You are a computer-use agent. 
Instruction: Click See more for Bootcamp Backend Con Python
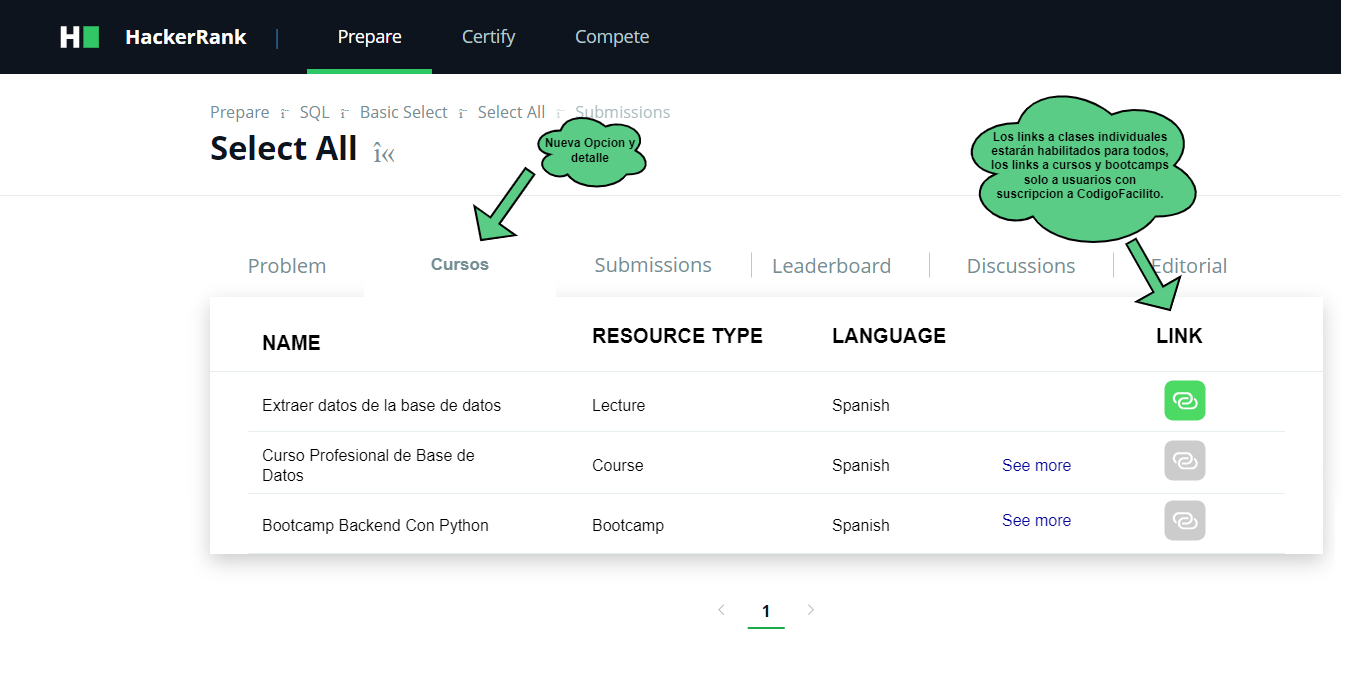point(1036,520)
